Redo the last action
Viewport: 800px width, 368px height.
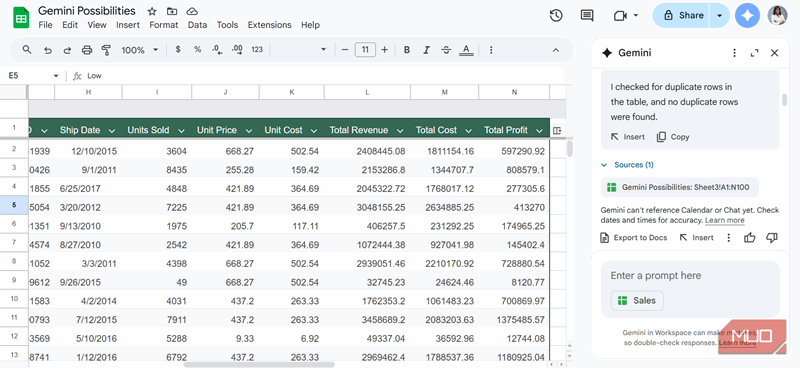tap(67, 50)
